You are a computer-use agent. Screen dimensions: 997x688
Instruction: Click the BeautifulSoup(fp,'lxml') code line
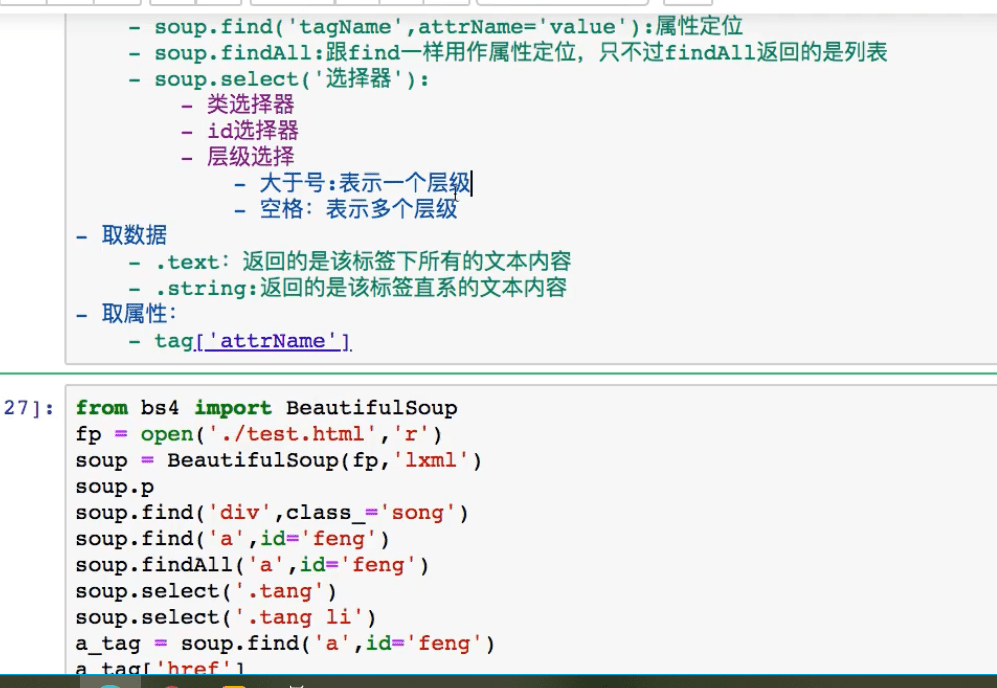(278, 460)
